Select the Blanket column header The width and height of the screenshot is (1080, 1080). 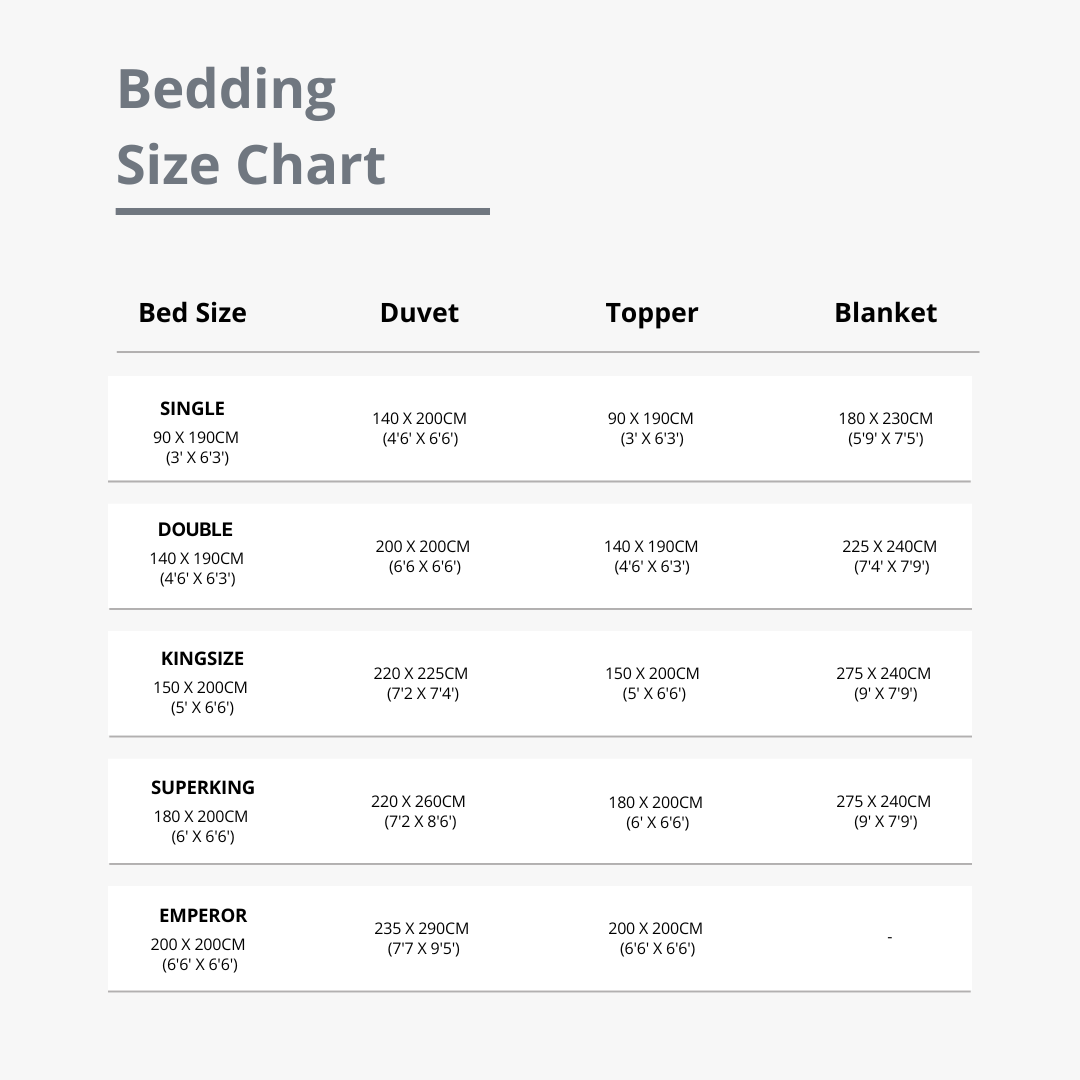[885, 313]
